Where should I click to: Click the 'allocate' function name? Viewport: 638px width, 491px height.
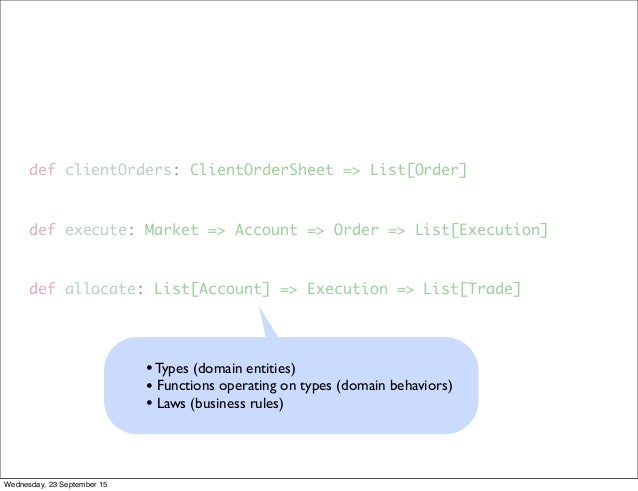pyautogui.click(x=101, y=289)
